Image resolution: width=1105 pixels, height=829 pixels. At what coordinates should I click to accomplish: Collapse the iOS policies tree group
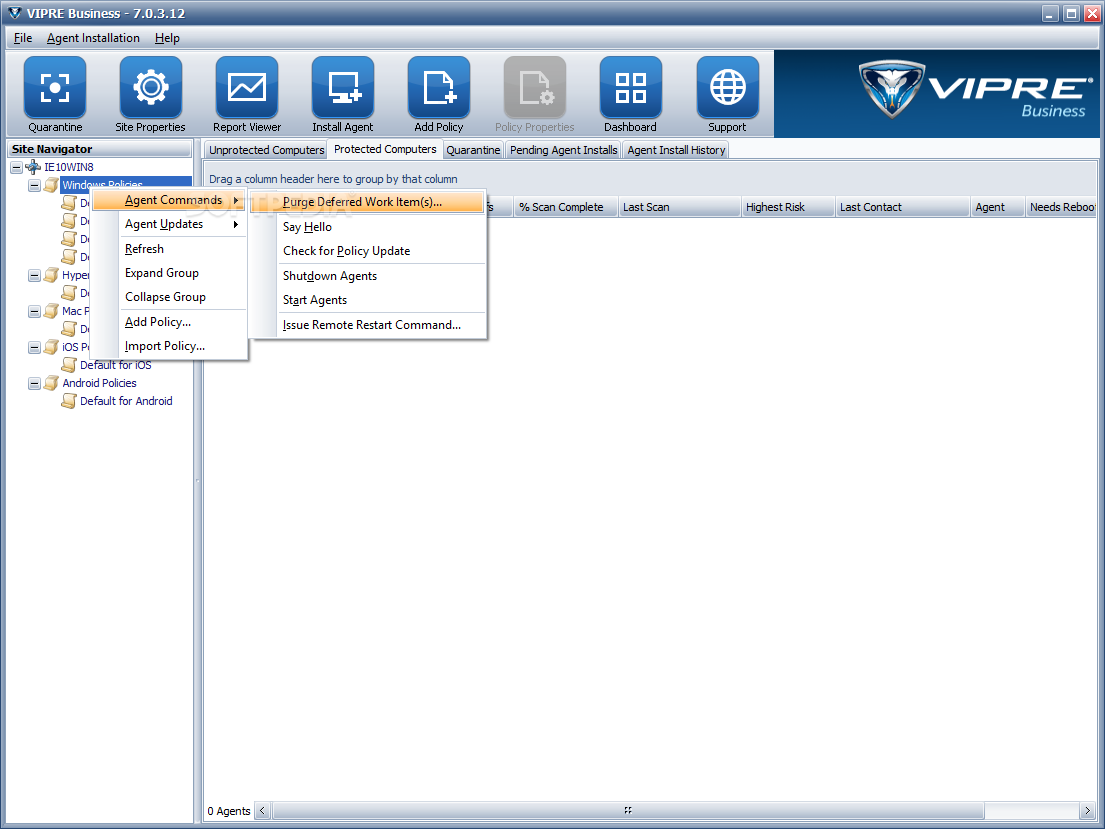34,348
